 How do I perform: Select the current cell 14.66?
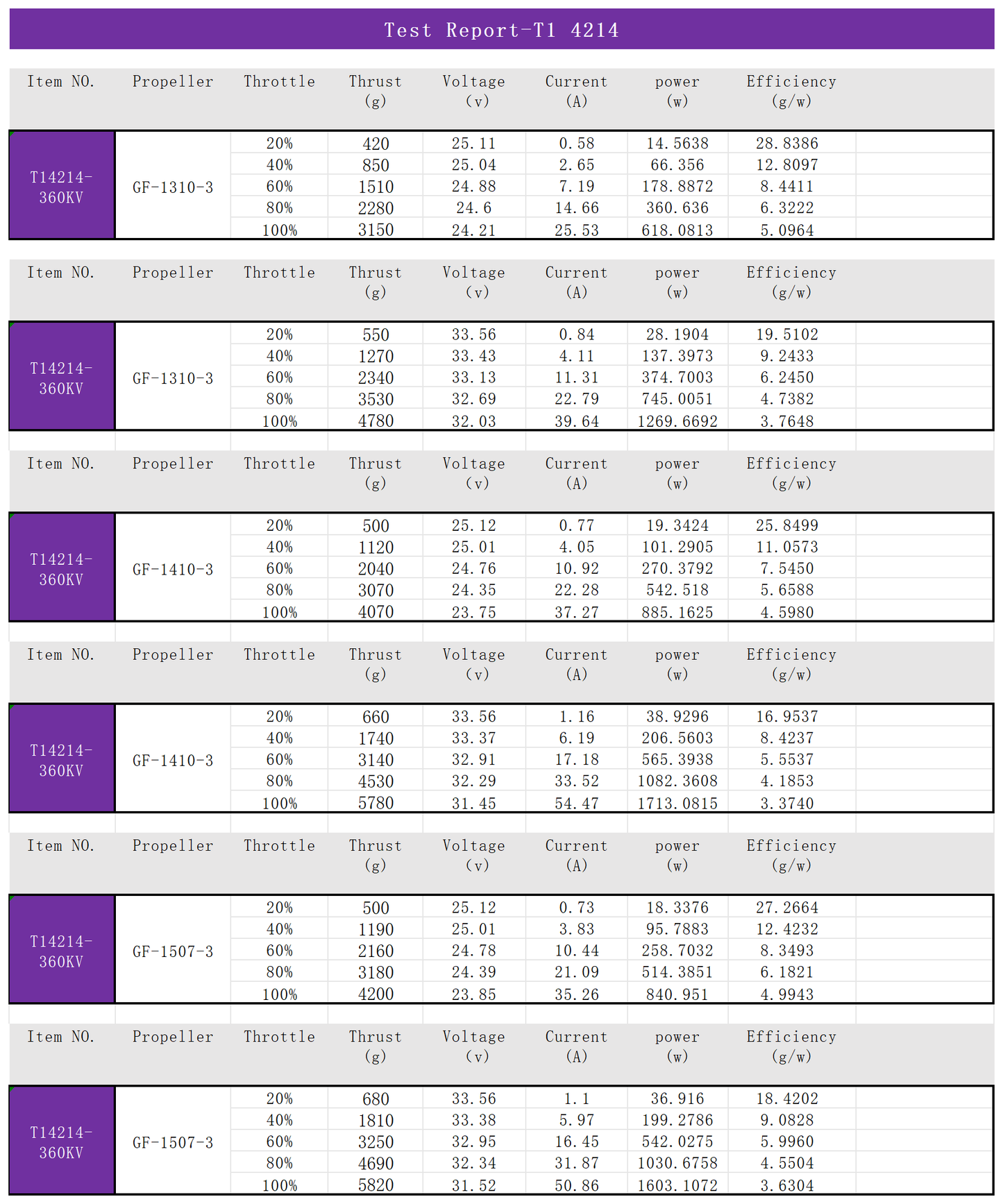pyautogui.click(x=576, y=208)
